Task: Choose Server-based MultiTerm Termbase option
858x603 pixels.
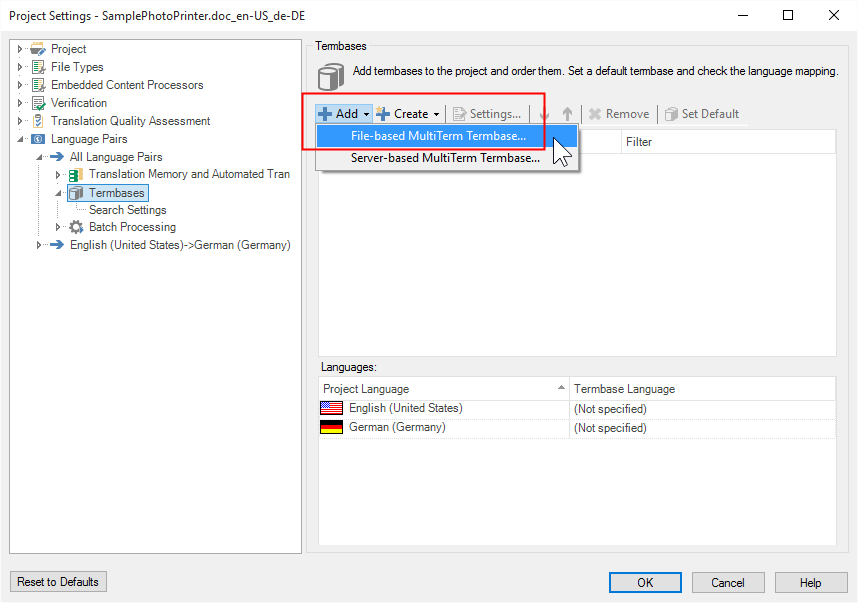Action: pyautogui.click(x=445, y=158)
